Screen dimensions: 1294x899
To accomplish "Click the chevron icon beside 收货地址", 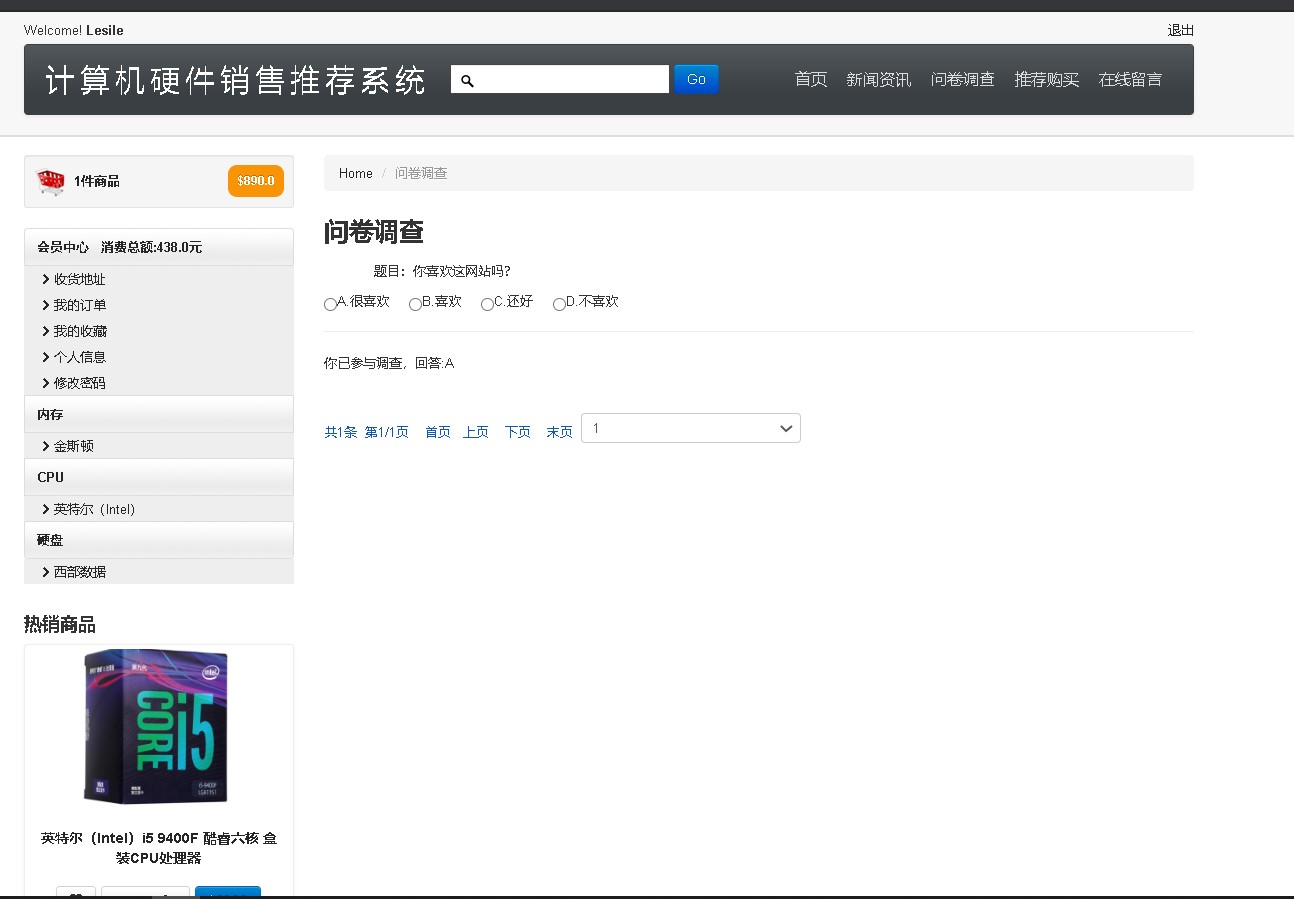I will point(46,279).
